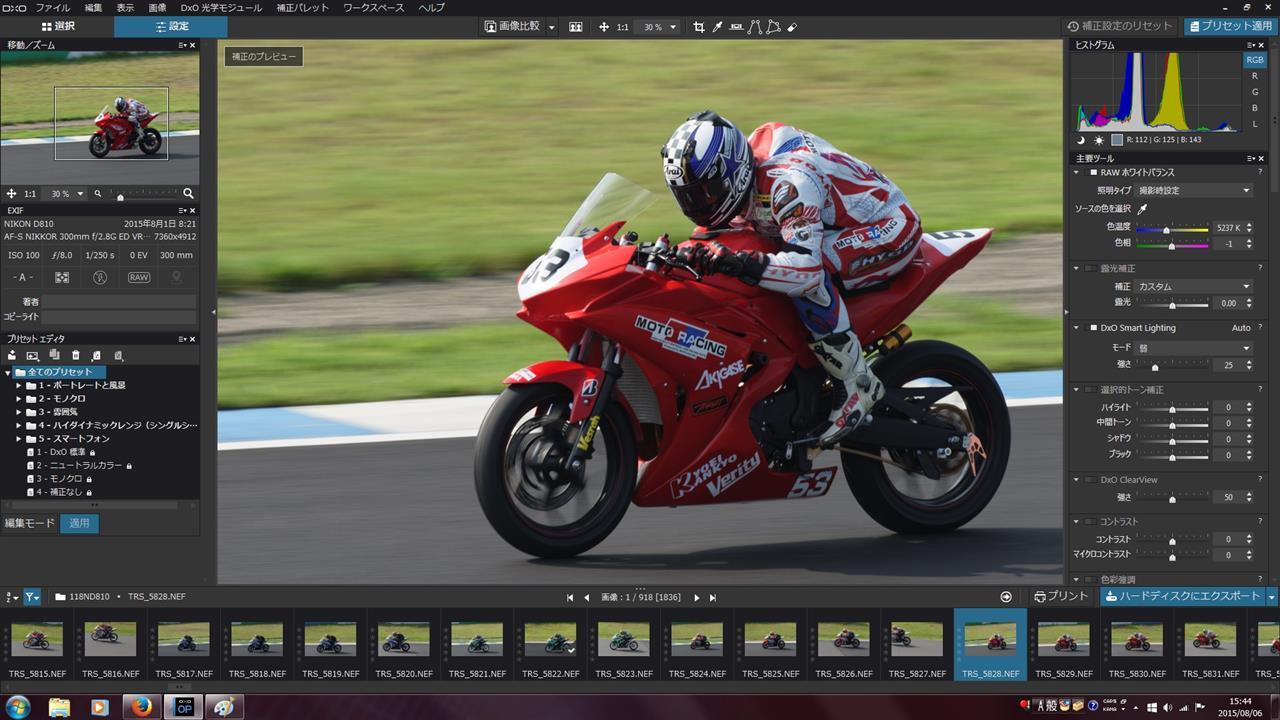This screenshot has height=720, width=1280.
Task: Show only the R channel in histogram
Action: pos(1255,76)
